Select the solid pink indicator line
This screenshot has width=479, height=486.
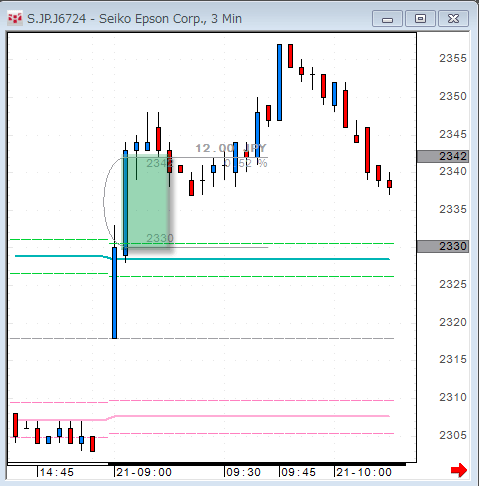[250, 416]
